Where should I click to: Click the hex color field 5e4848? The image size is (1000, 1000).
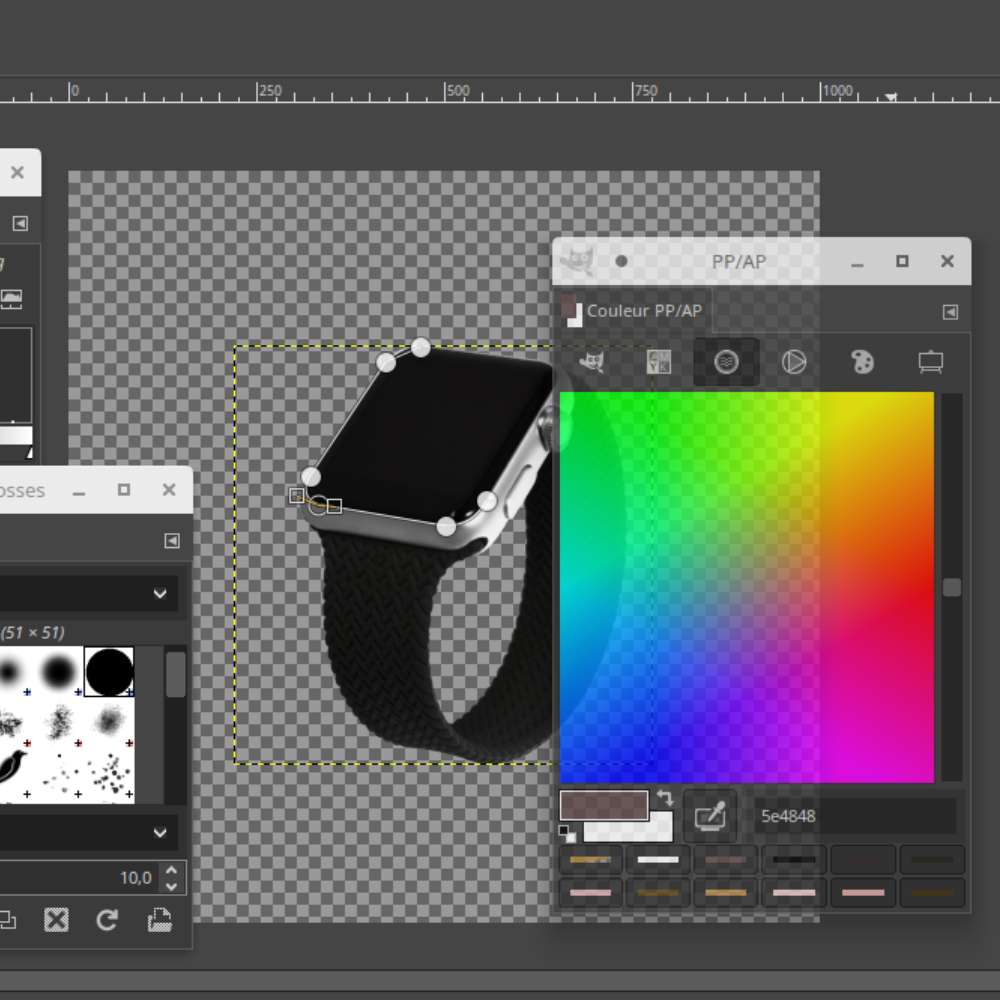click(x=855, y=816)
